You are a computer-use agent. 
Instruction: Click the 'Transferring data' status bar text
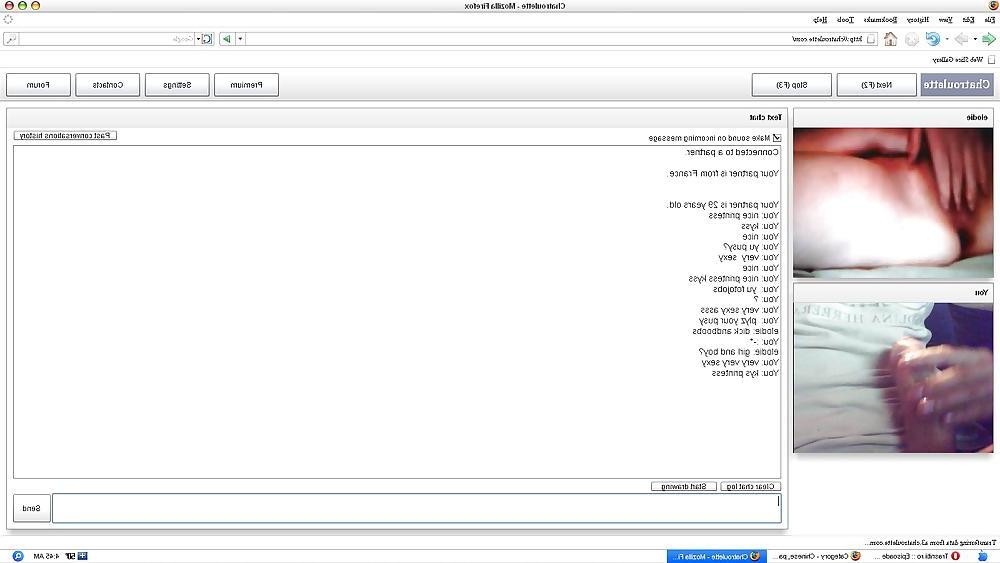click(x=931, y=543)
